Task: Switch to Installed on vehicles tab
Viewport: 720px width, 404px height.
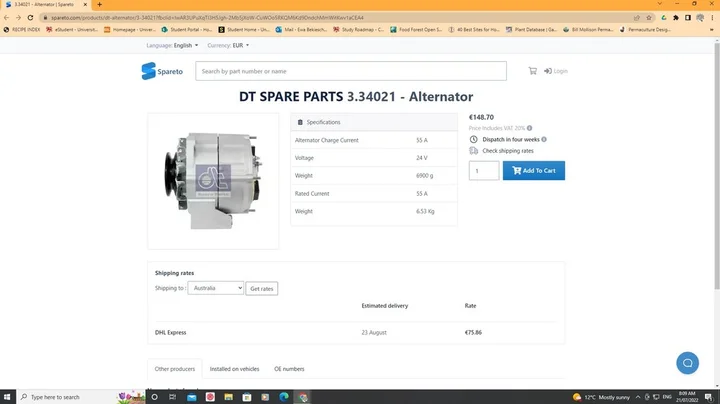Action: point(235,369)
